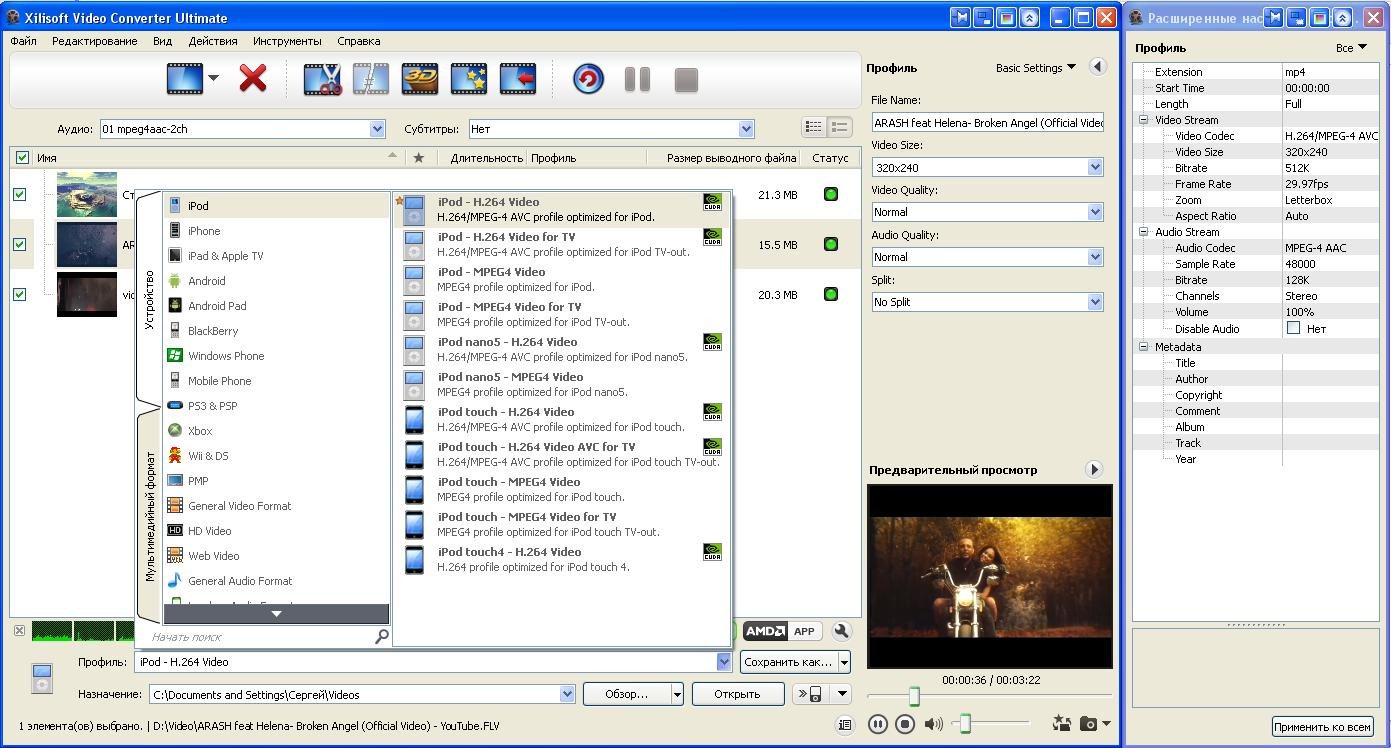Toggle the select-all checkbox in Имя header

[x=22, y=158]
